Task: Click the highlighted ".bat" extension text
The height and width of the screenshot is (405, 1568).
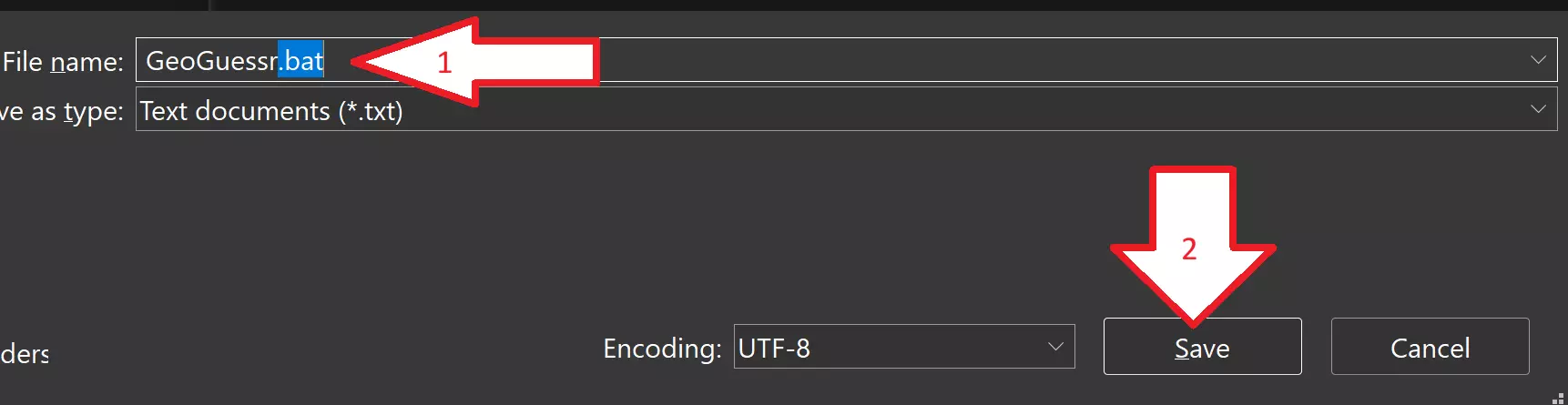Action: point(301,61)
